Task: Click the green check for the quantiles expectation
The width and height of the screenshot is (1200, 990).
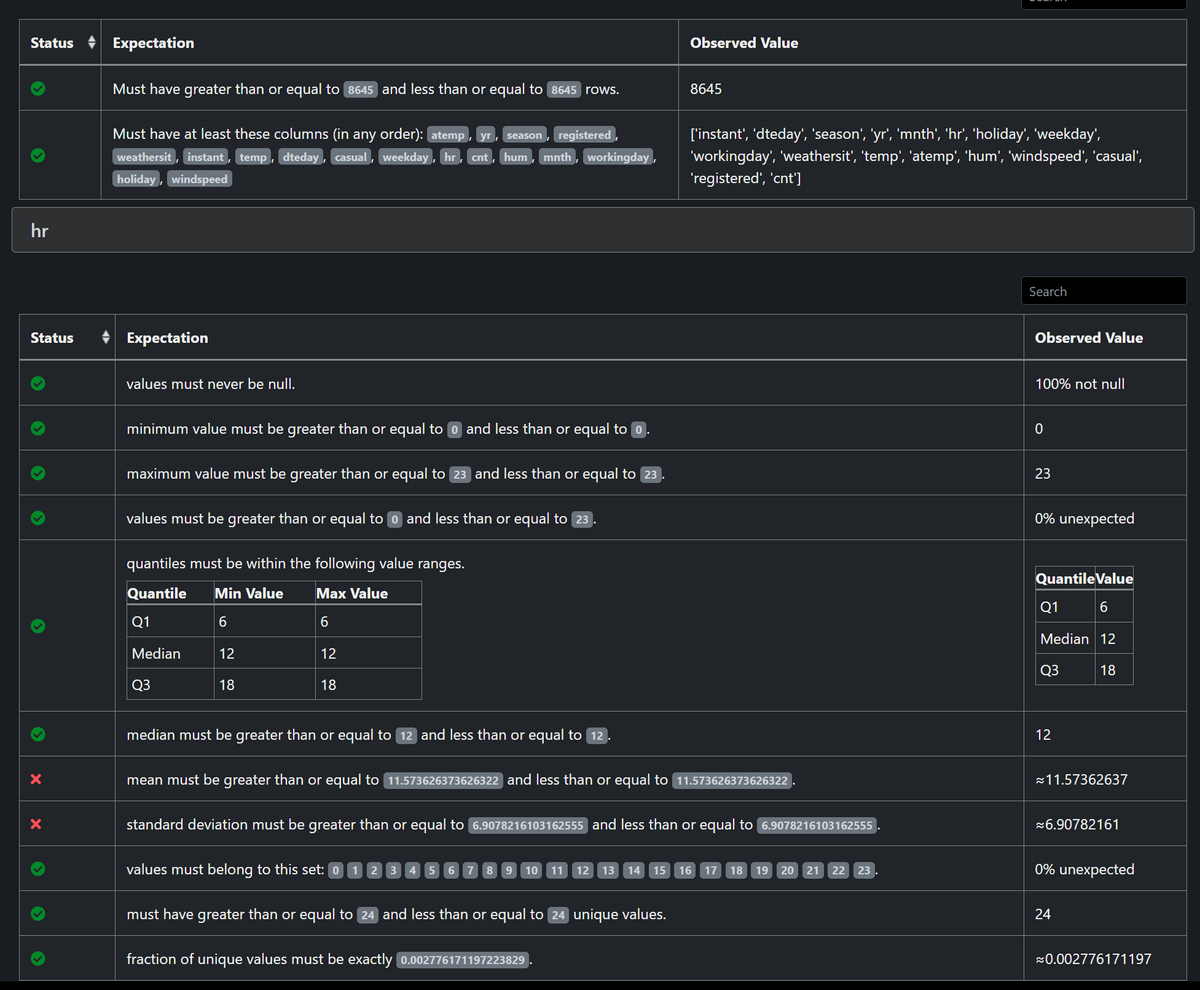Action: tap(37, 626)
